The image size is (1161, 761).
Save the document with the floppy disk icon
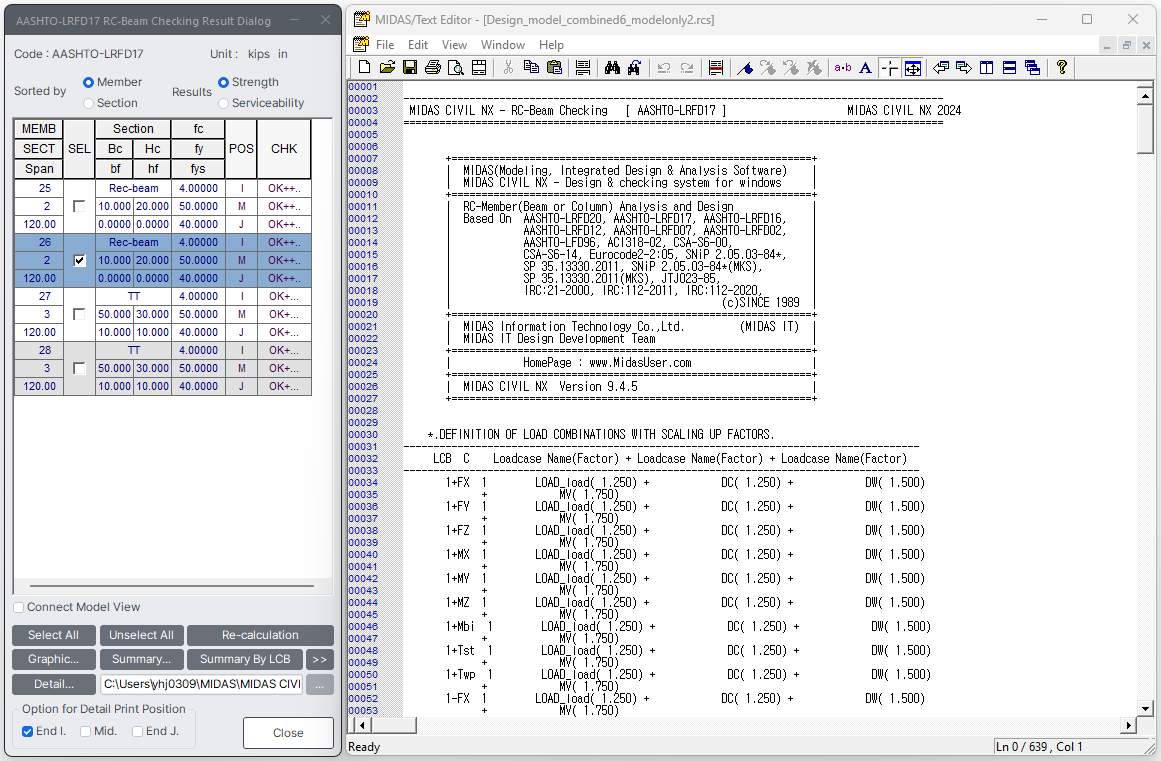click(x=409, y=67)
